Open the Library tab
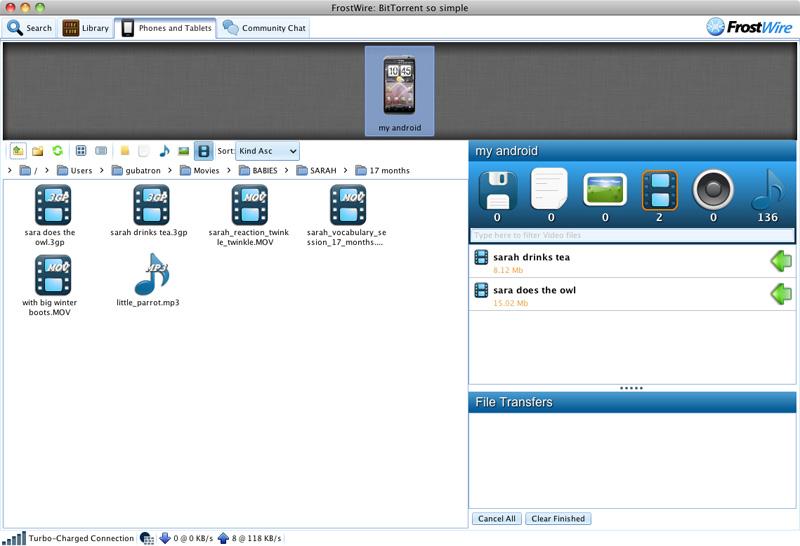 pyautogui.click(x=86, y=28)
